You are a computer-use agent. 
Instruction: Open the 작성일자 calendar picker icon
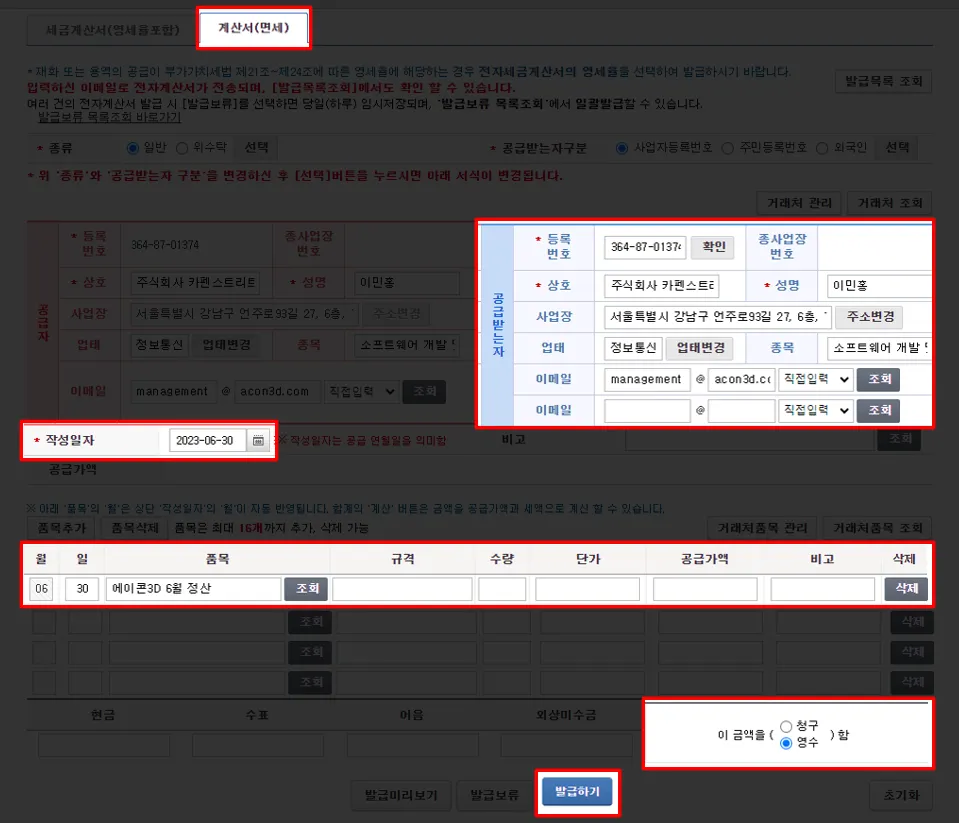(x=258, y=440)
